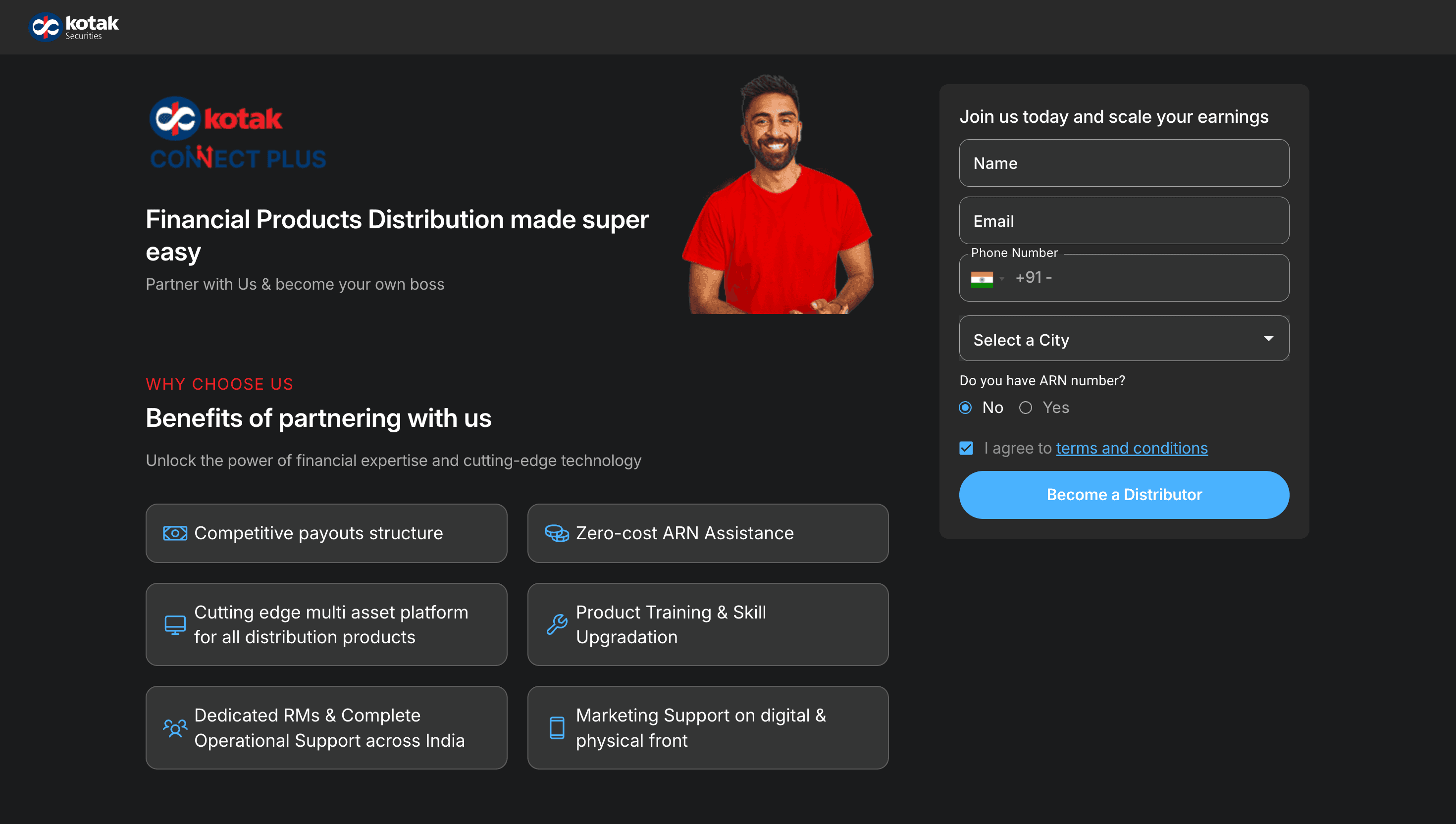
Task: Click into the Name input field
Action: pos(1124,163)
